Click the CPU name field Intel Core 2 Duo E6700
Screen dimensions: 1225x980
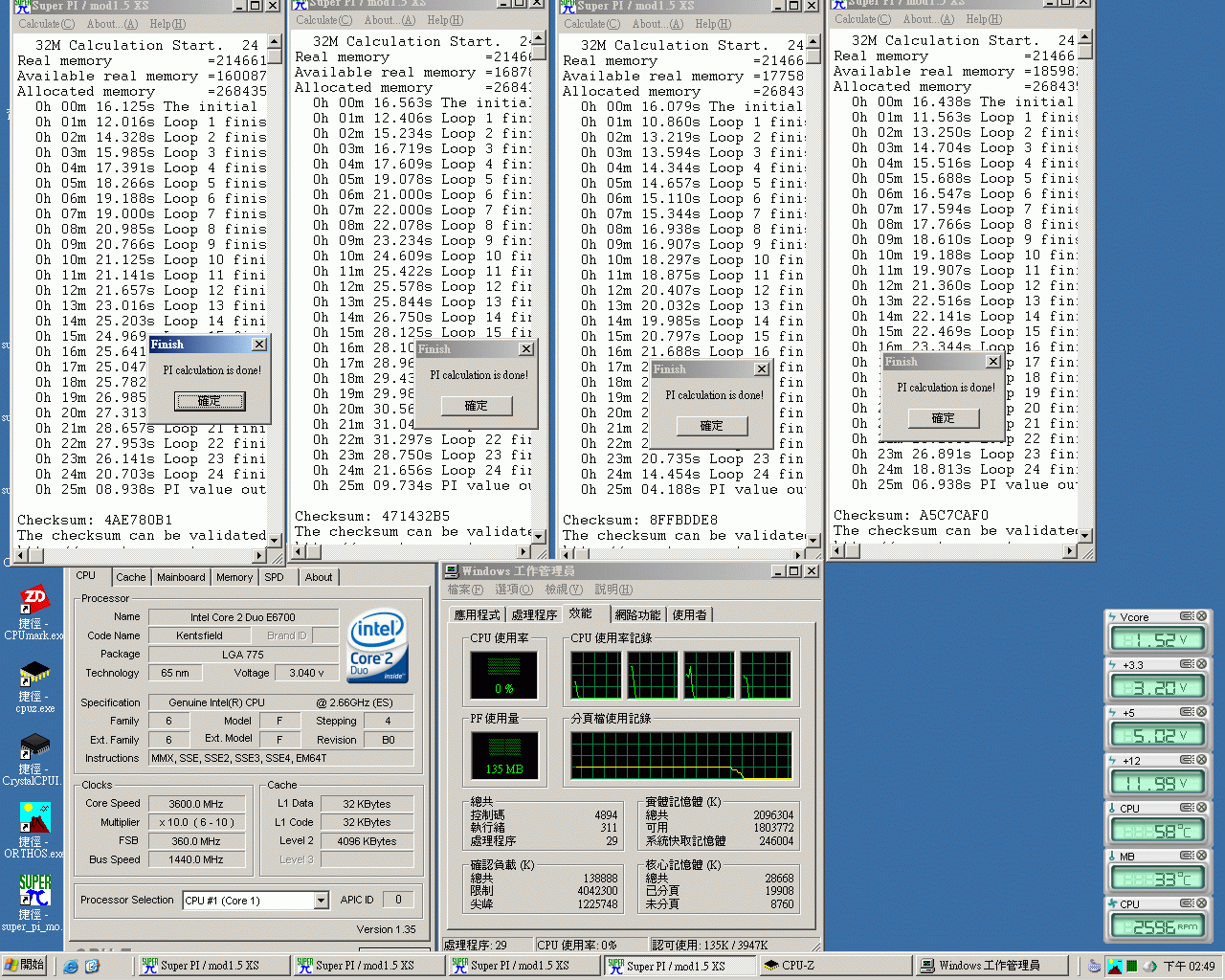(x=242, y=617)
